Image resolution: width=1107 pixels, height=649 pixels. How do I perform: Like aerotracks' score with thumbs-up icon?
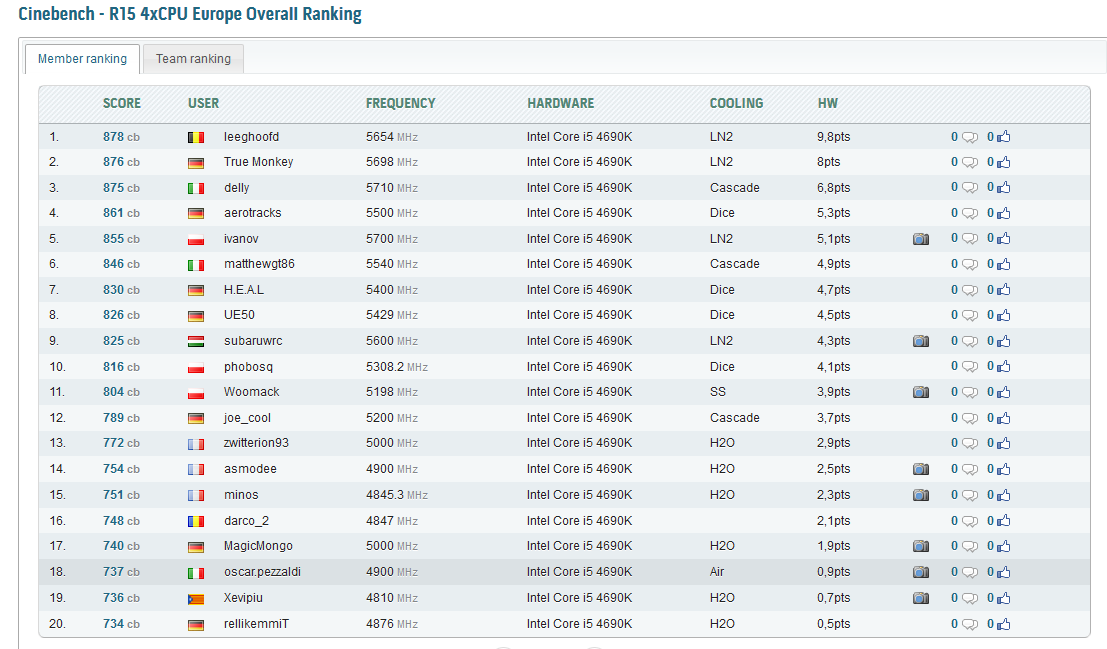[1004, 213]
